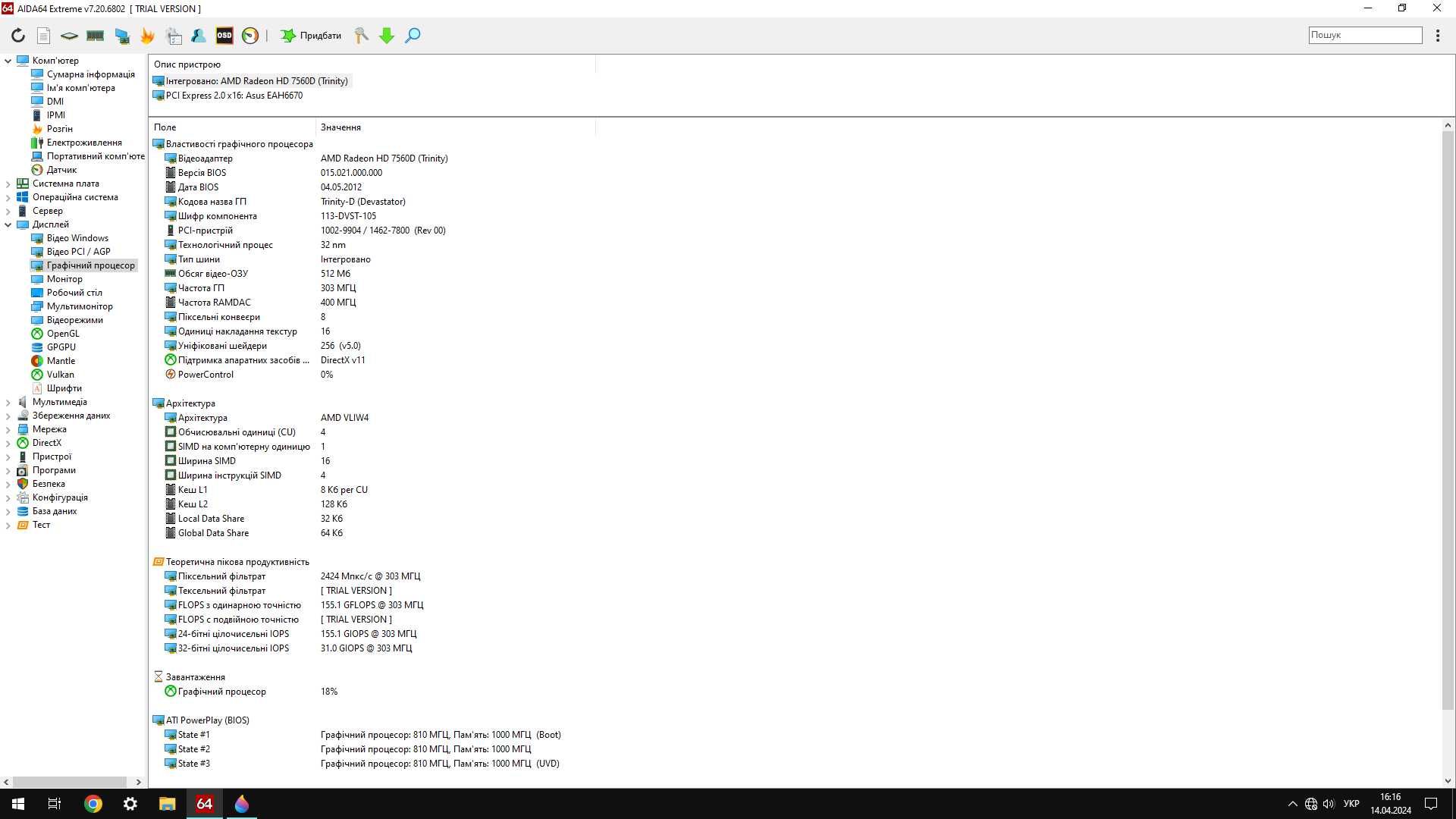The height and width of the screenshot is (819, 1456).
Task: Expand the Мультимедіа tree node
Action: (8, 402)
